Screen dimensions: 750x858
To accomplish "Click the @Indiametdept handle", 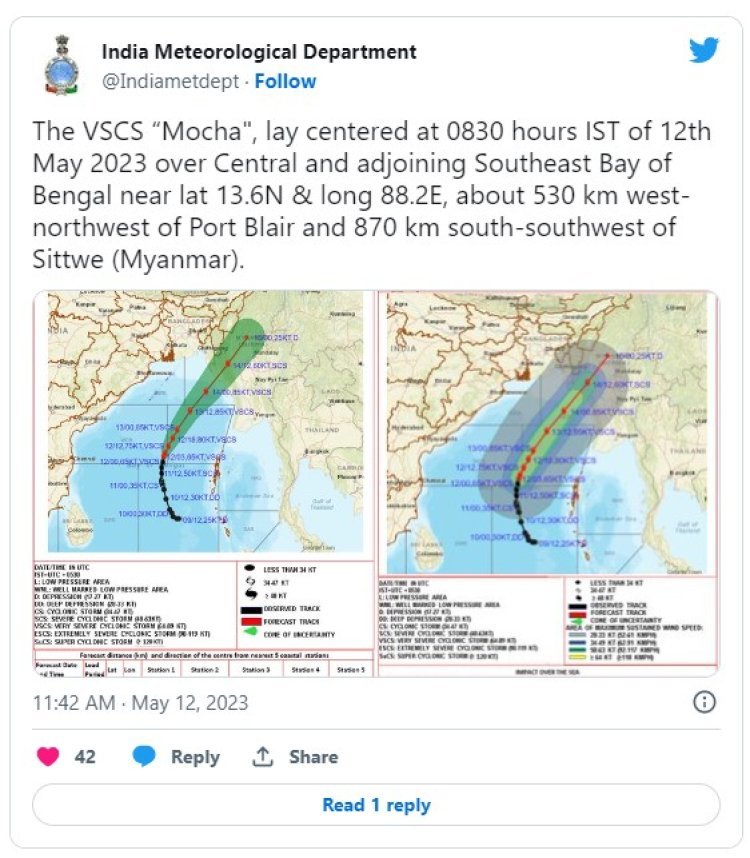I will (171, 81).
